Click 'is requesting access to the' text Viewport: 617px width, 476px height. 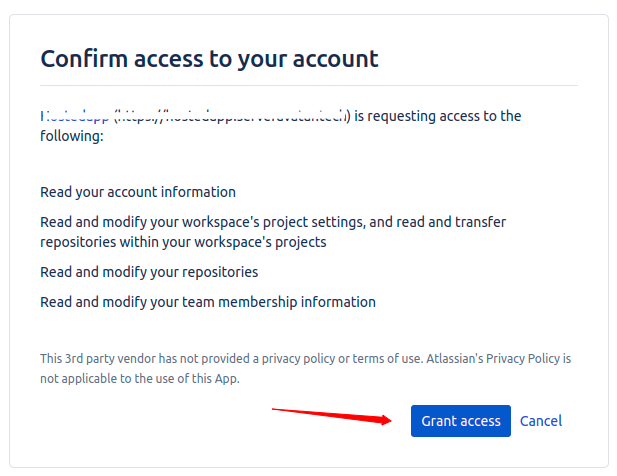[438, 116]
